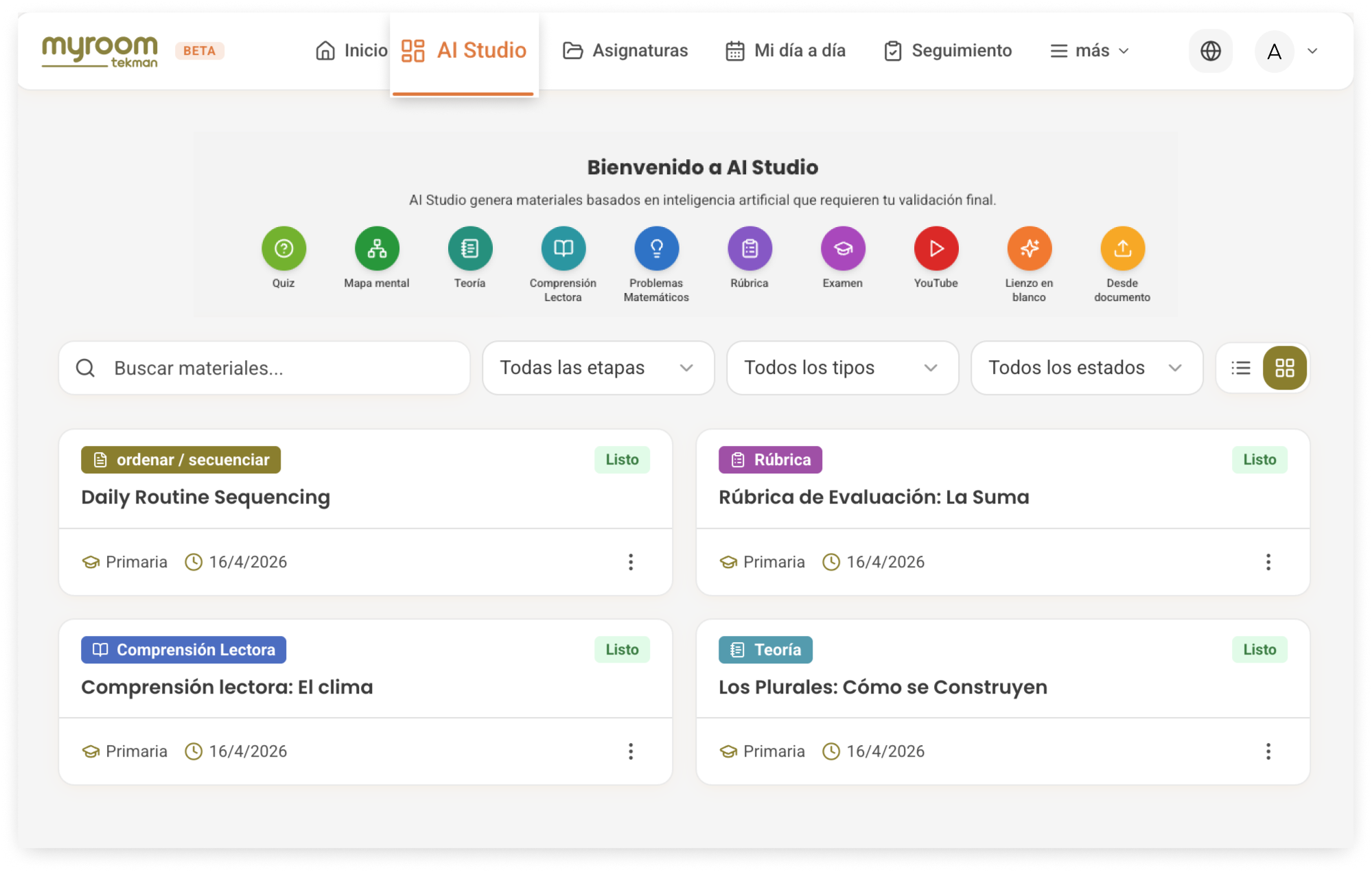Screen dimensions: 1372x872
Task: Create an Examen material
Action: tap(843, 248)
